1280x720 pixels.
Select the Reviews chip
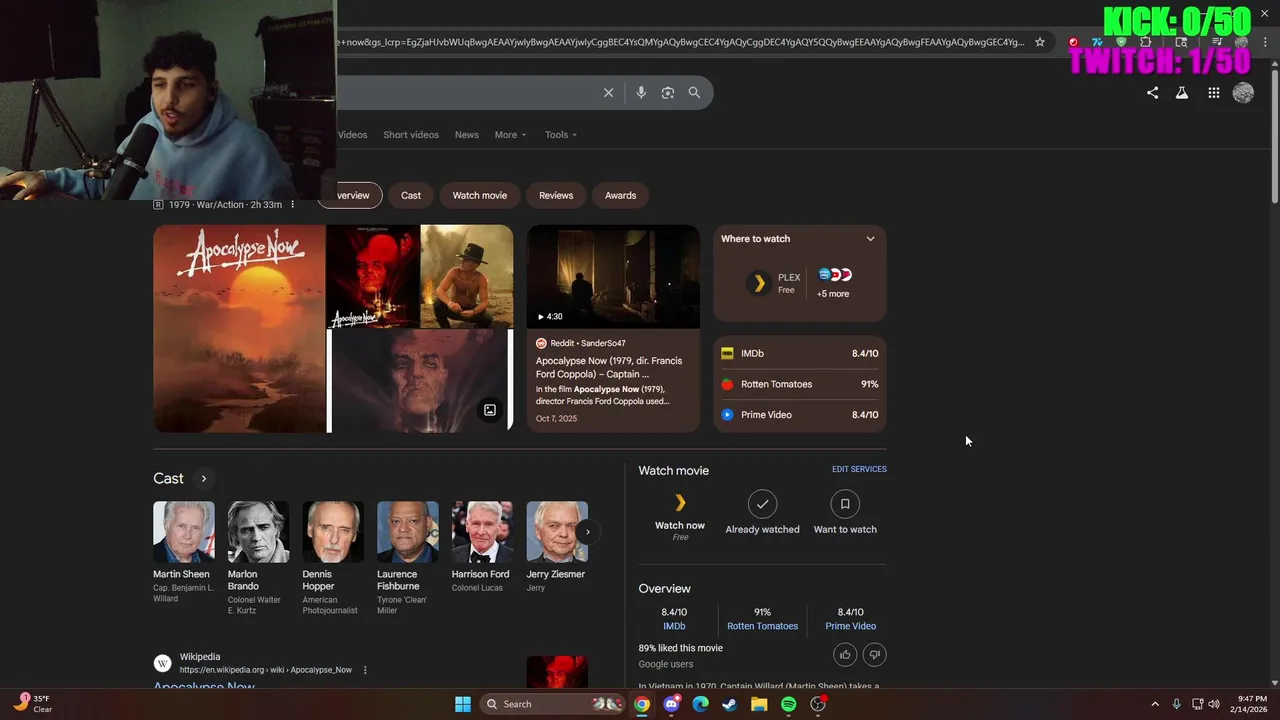point(556,195)
